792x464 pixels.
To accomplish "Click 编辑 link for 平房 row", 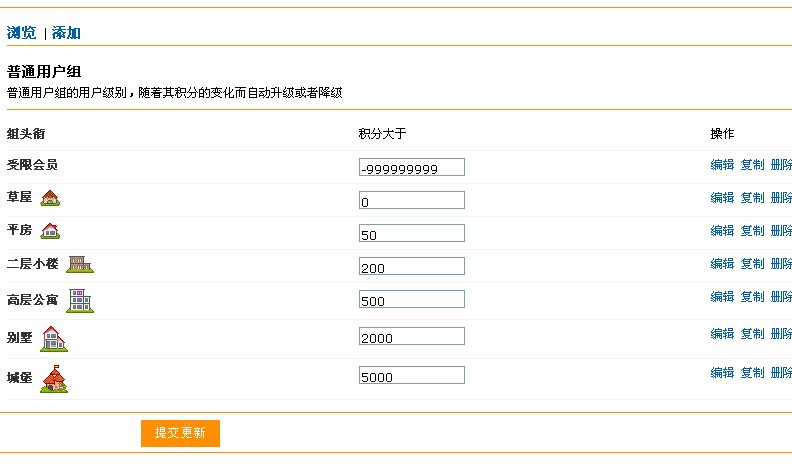I will 722,231.
